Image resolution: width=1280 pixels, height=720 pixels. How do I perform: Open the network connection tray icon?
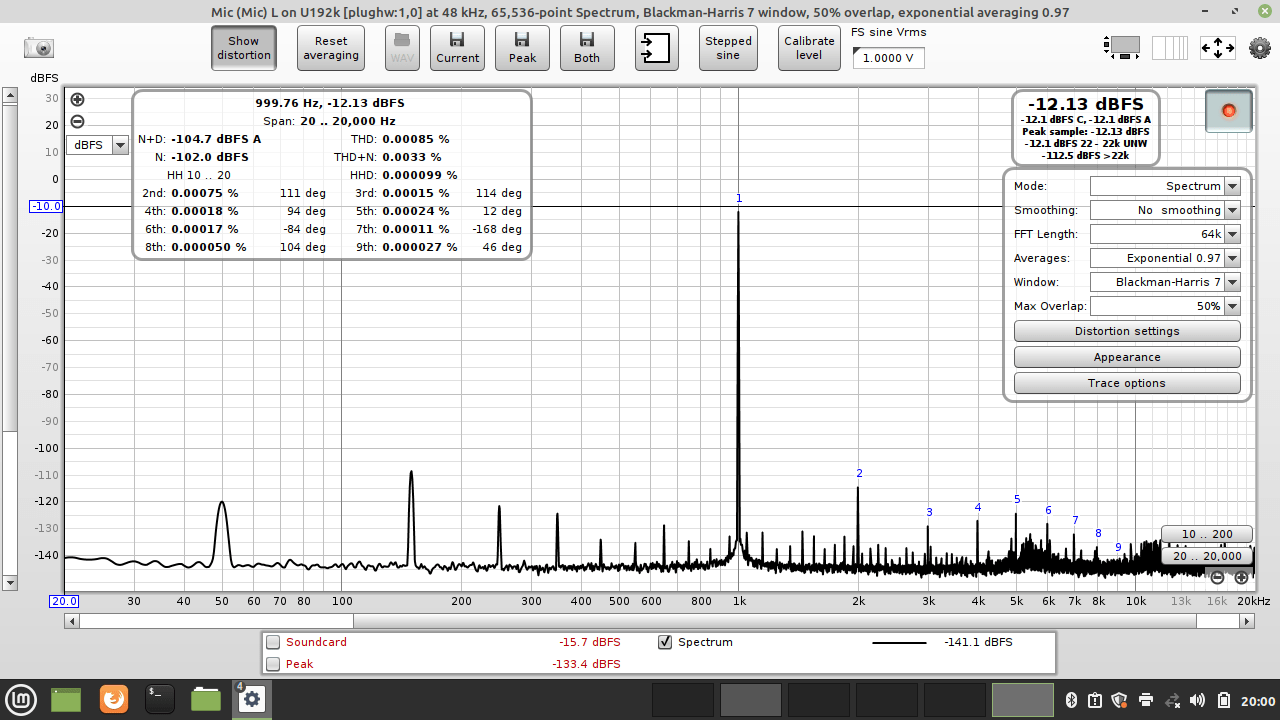click(x=1172, y=700)
